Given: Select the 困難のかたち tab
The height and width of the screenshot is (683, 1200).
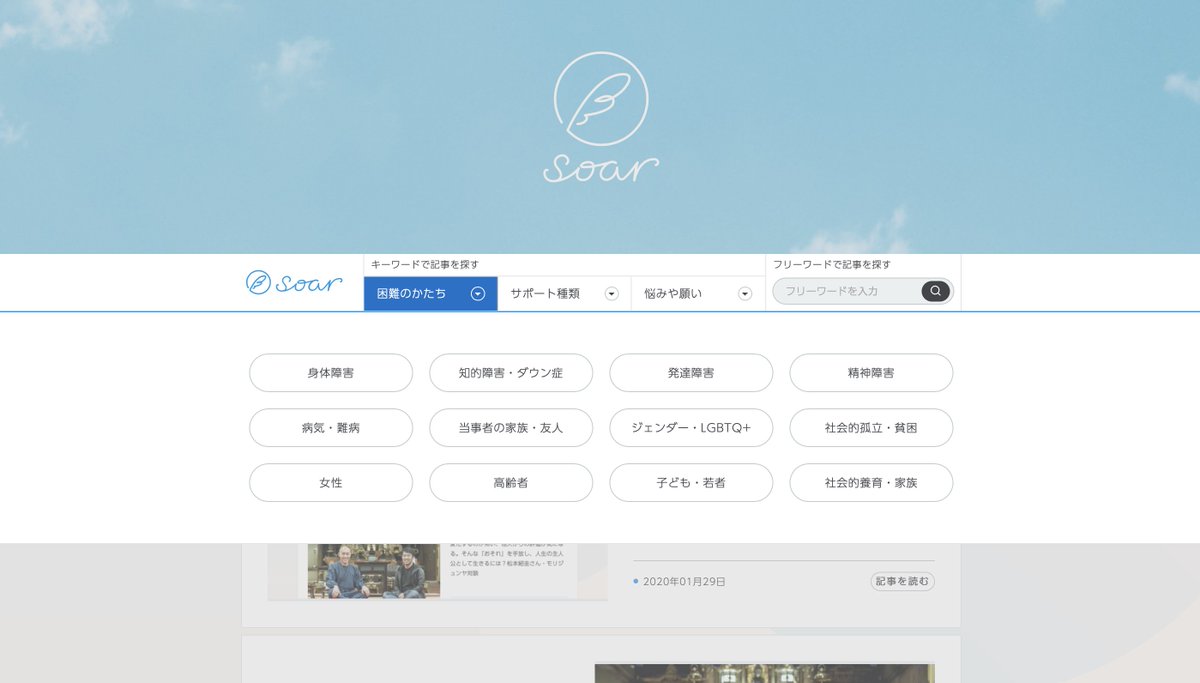Looking at the screenshot, I should (431, 294).
